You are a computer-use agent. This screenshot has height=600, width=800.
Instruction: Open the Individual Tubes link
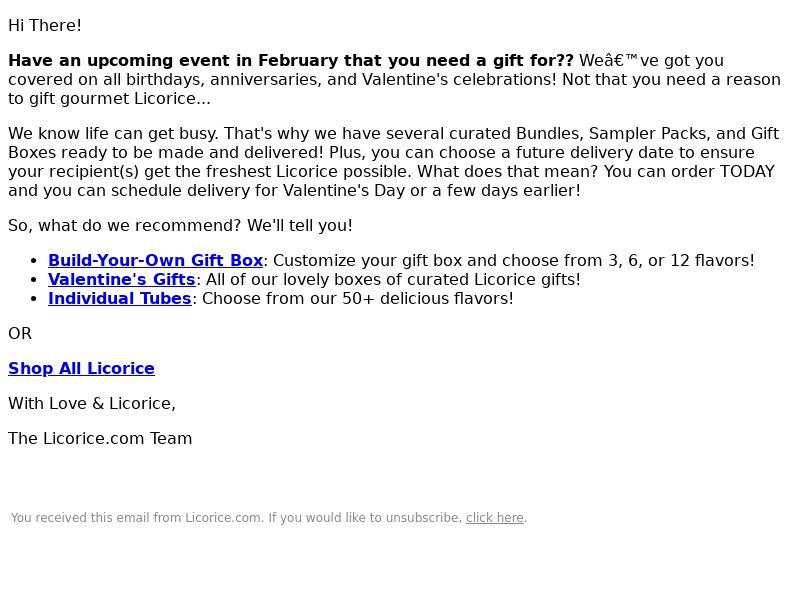[120, 298]
